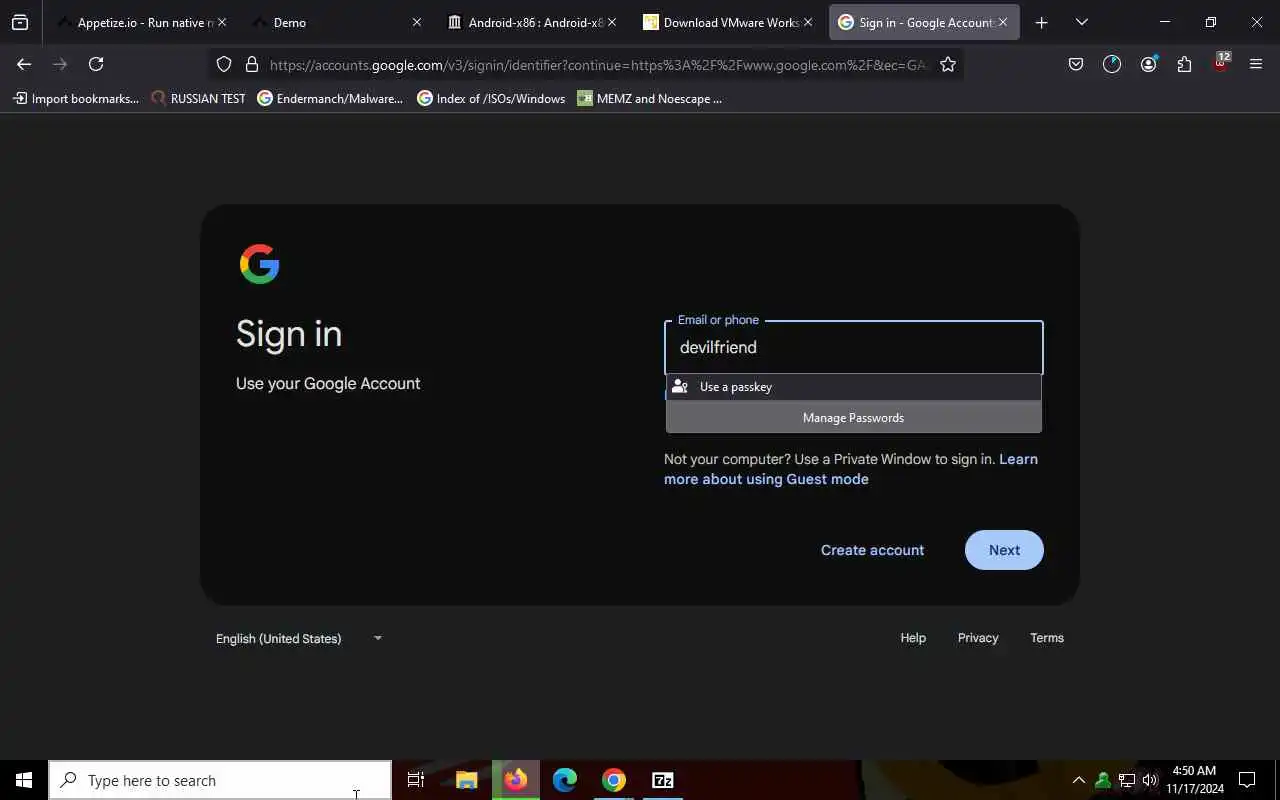Open Endermanch/Malware bookmark
The width and height of the screenshot is (1280, 800).
330,98
